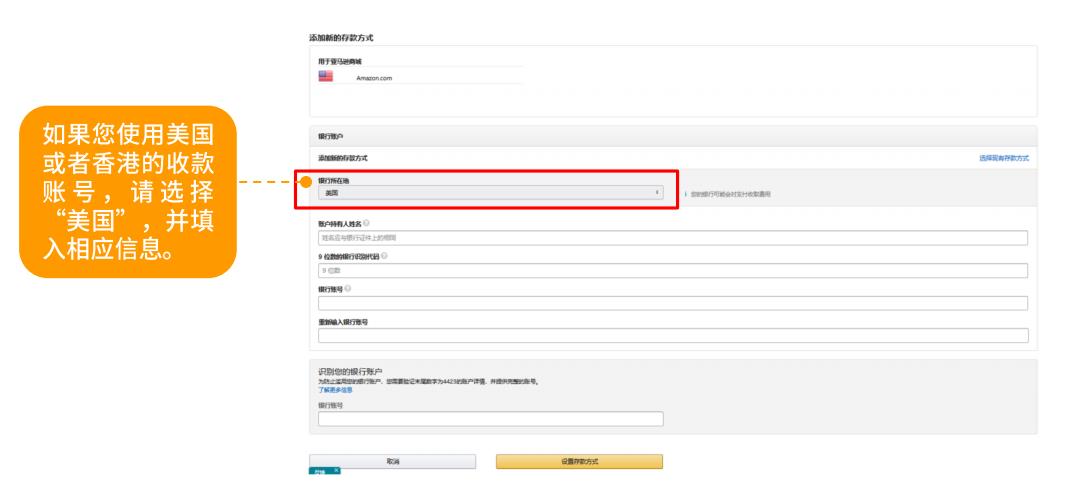This screenshot has height=492, width=1078.
Task: Click into the 9-digit routing code field
Action: (672, 271)
